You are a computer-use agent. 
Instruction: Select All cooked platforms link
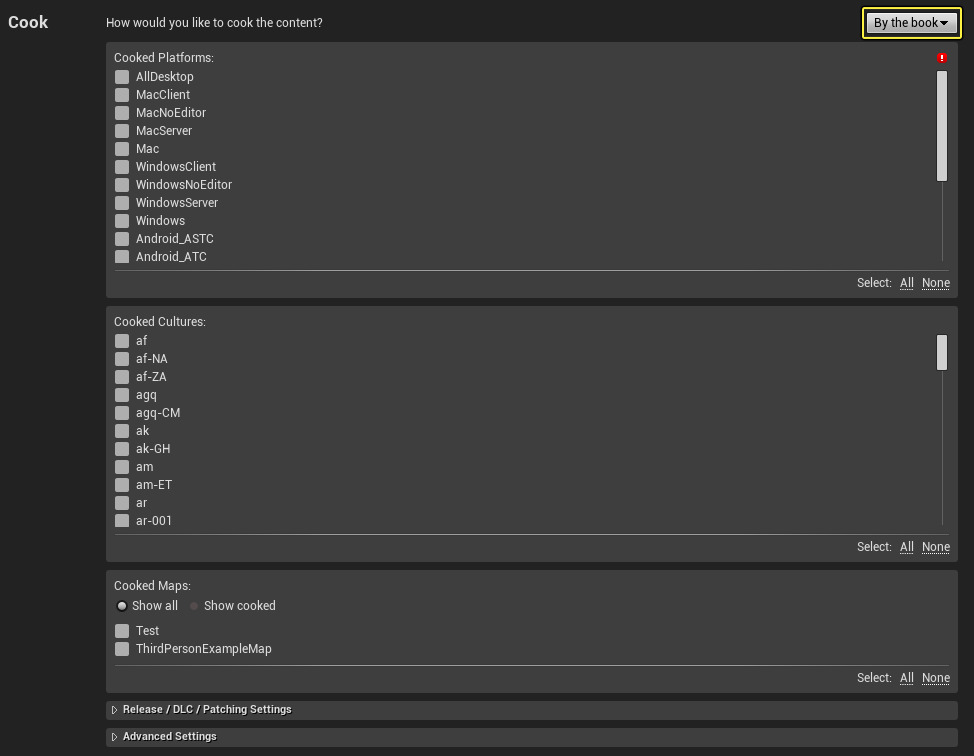click(906, 283)
